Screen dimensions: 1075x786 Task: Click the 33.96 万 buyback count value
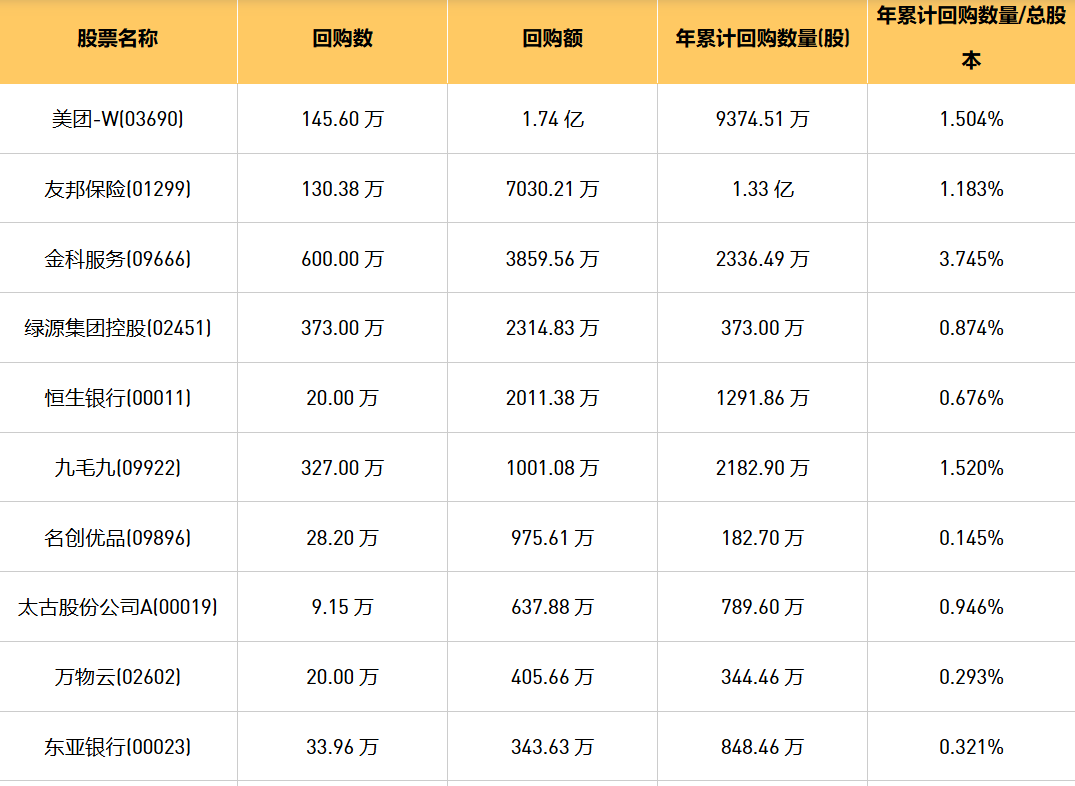(342, 748)
